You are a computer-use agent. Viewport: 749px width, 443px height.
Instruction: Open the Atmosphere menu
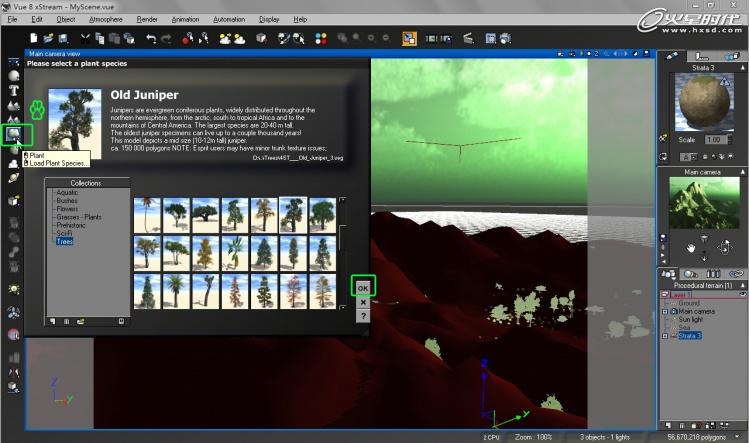pos(106,19)
